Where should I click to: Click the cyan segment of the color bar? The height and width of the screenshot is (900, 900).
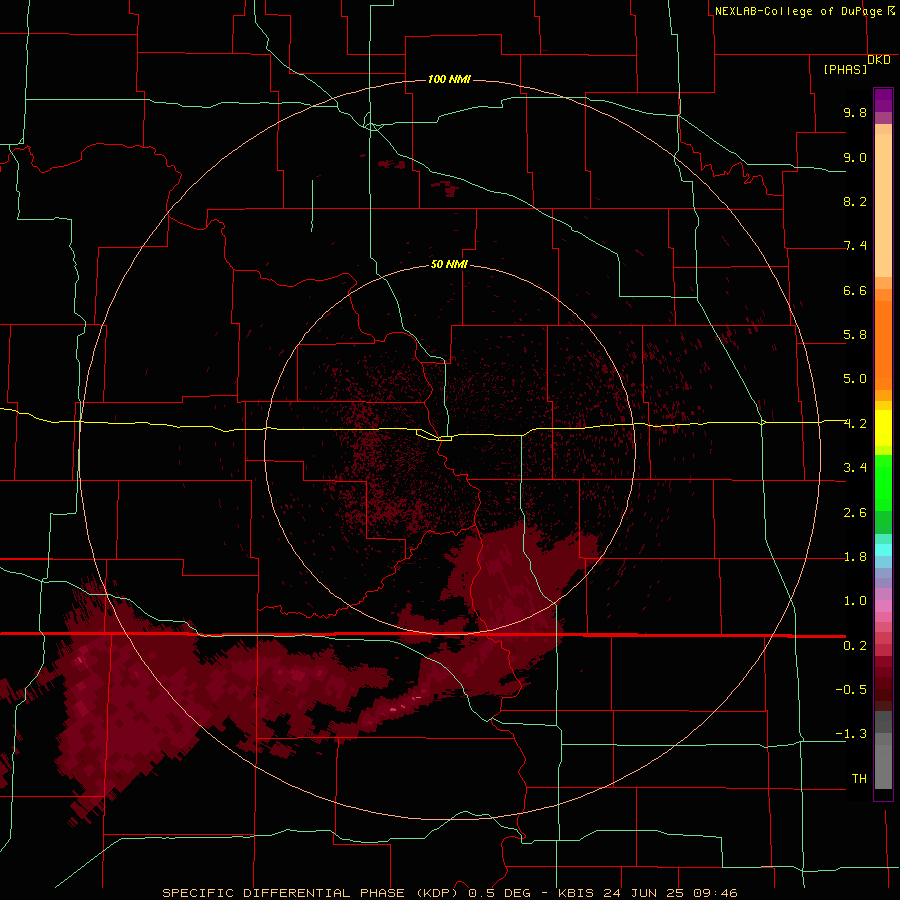(x=883, y=550)
